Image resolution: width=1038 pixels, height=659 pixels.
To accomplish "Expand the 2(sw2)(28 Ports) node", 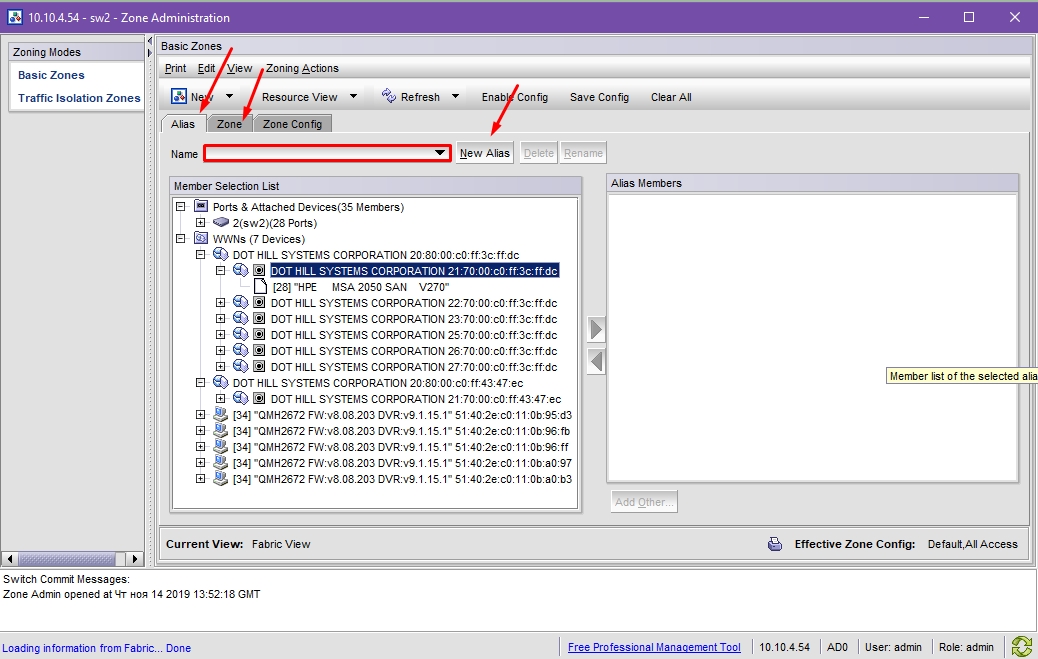I will click(201, 223).
